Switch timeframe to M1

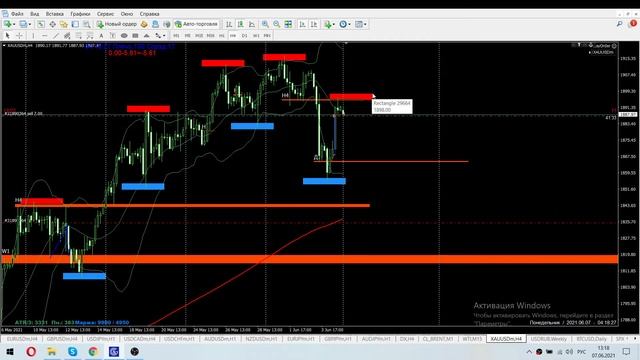click(176, 36)
